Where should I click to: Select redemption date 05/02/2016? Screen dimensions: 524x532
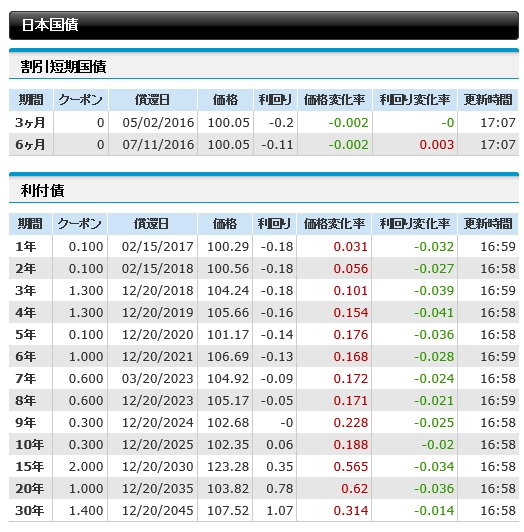click(x=158, y=122)
